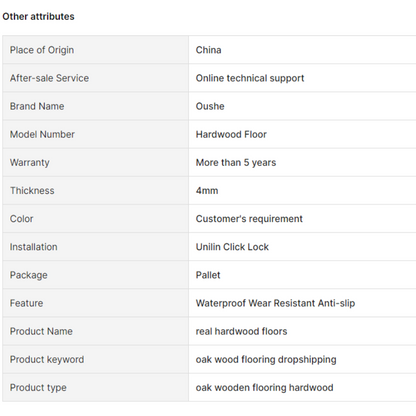416x416 pixels.
Task: Select the Model Number label
Action: [42, 134]
